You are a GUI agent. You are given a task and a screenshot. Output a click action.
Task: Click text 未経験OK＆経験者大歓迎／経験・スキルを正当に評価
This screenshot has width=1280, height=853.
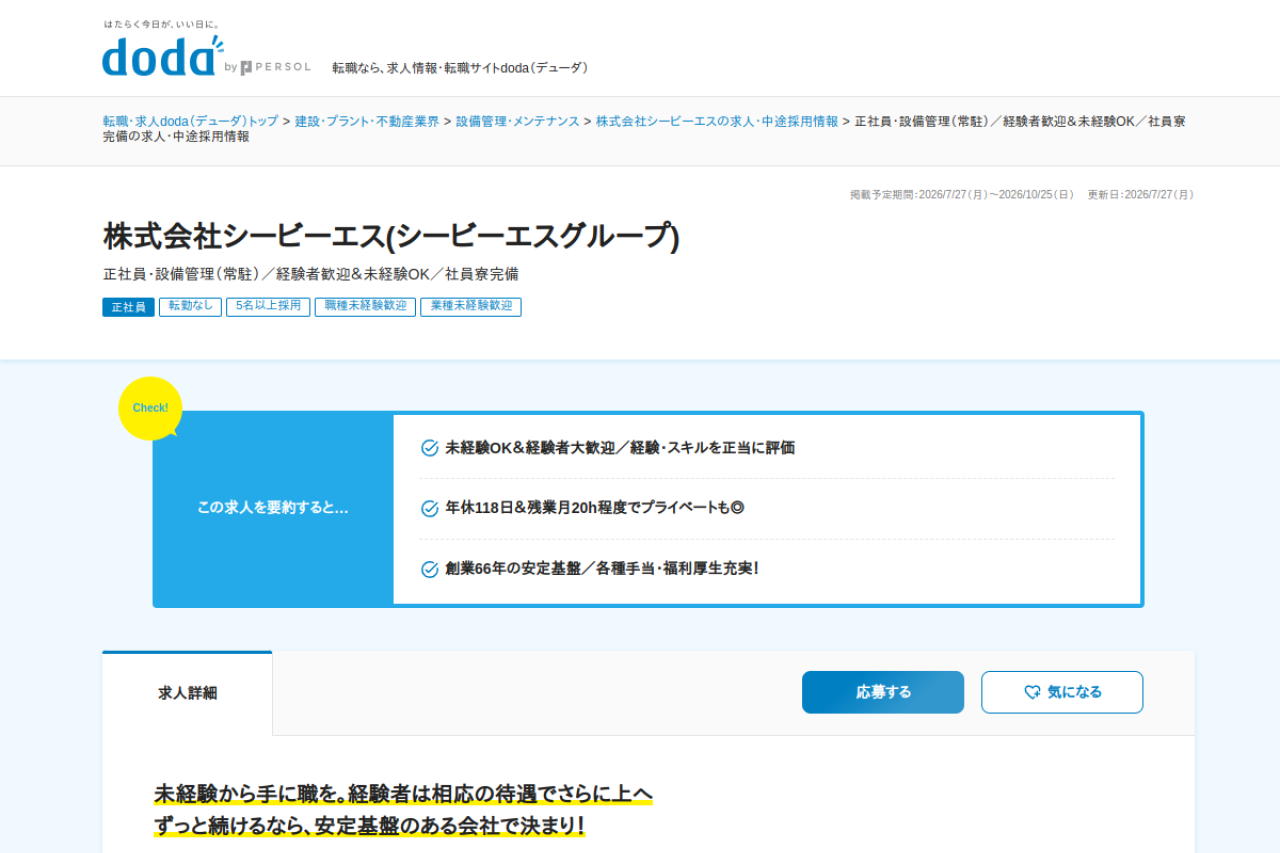coord(620,448)
